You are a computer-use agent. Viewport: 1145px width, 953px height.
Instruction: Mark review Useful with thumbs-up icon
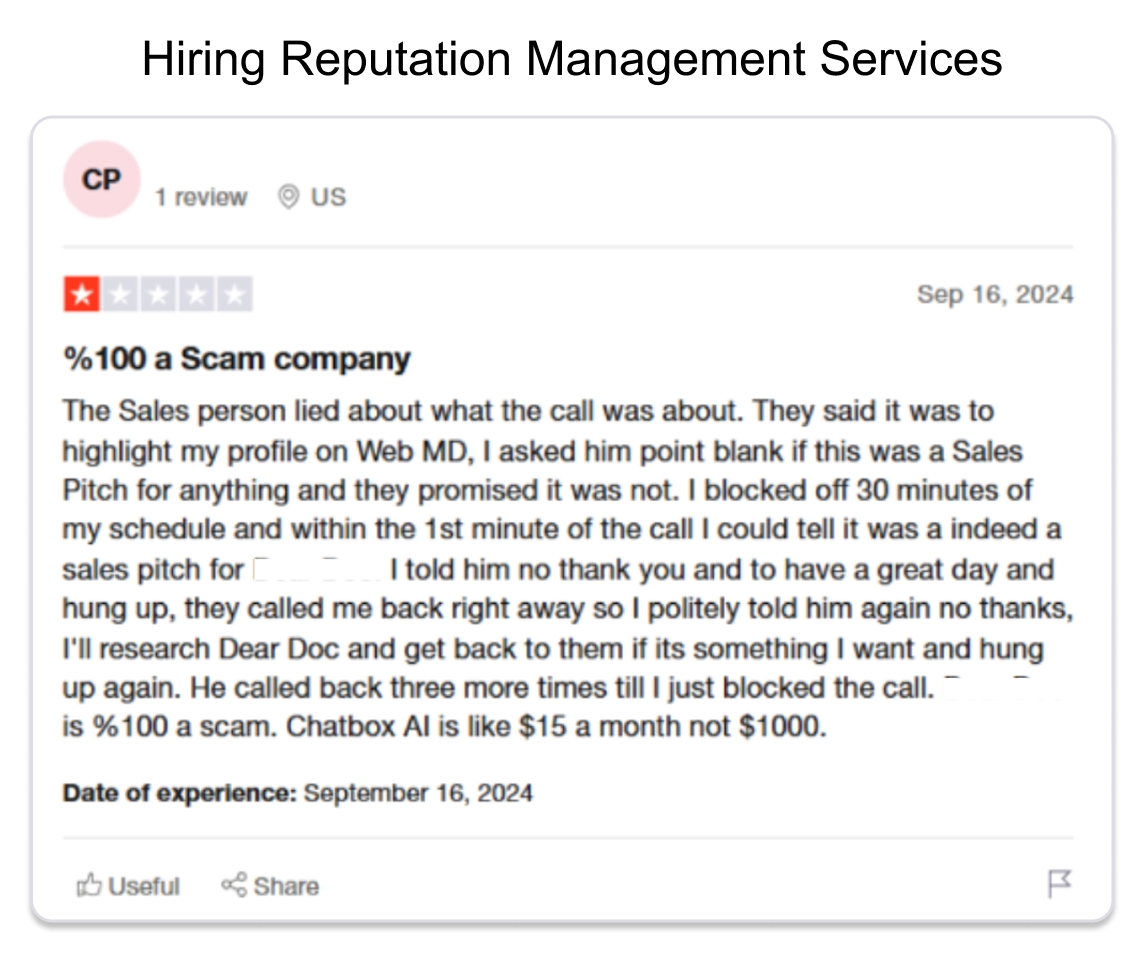[90, 885]
